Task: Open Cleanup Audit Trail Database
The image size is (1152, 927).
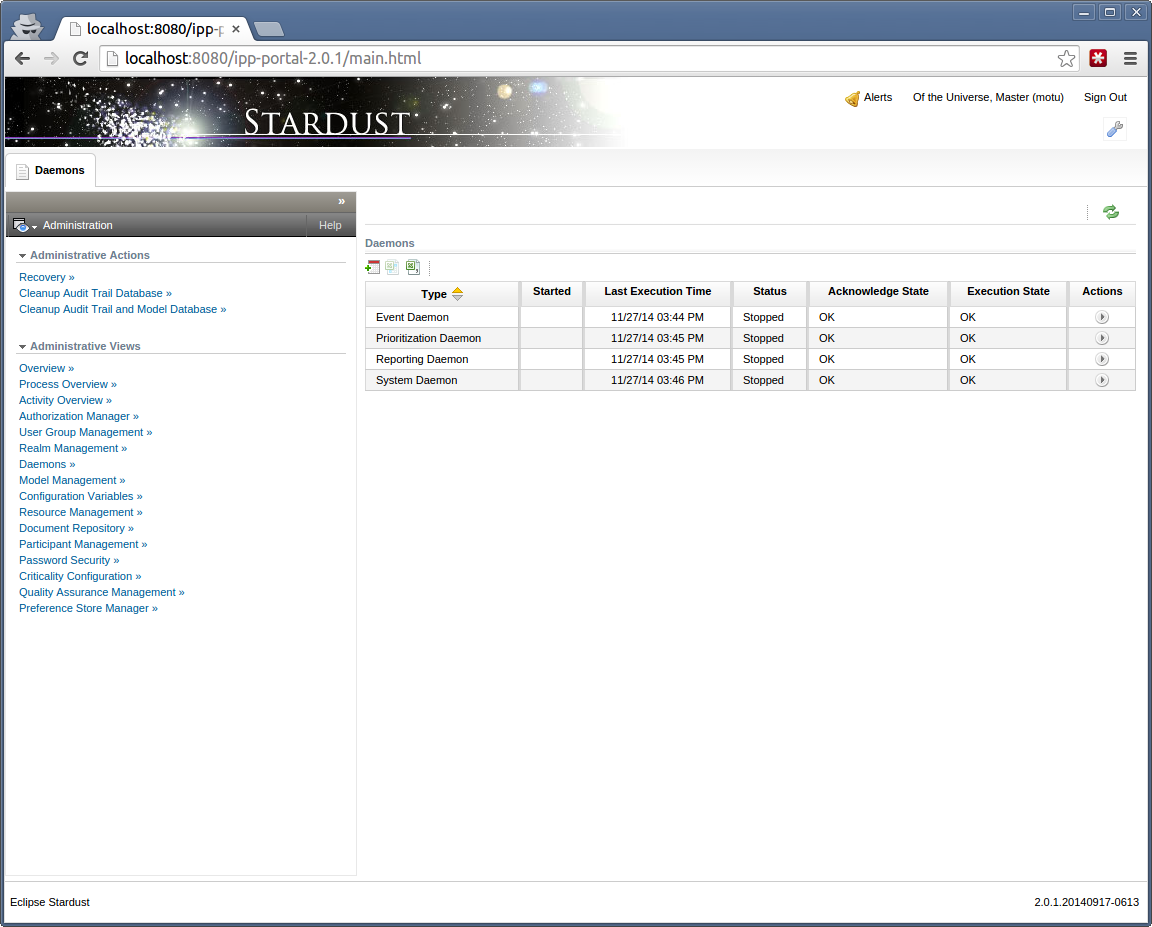Action: click(x=96, y=294)
